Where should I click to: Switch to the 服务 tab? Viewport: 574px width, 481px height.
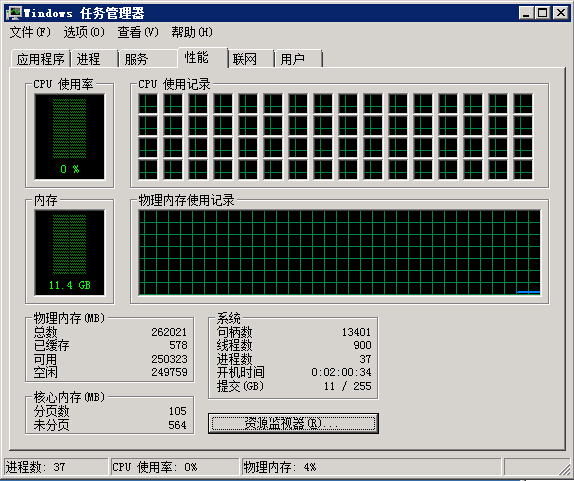coord(148,59)
